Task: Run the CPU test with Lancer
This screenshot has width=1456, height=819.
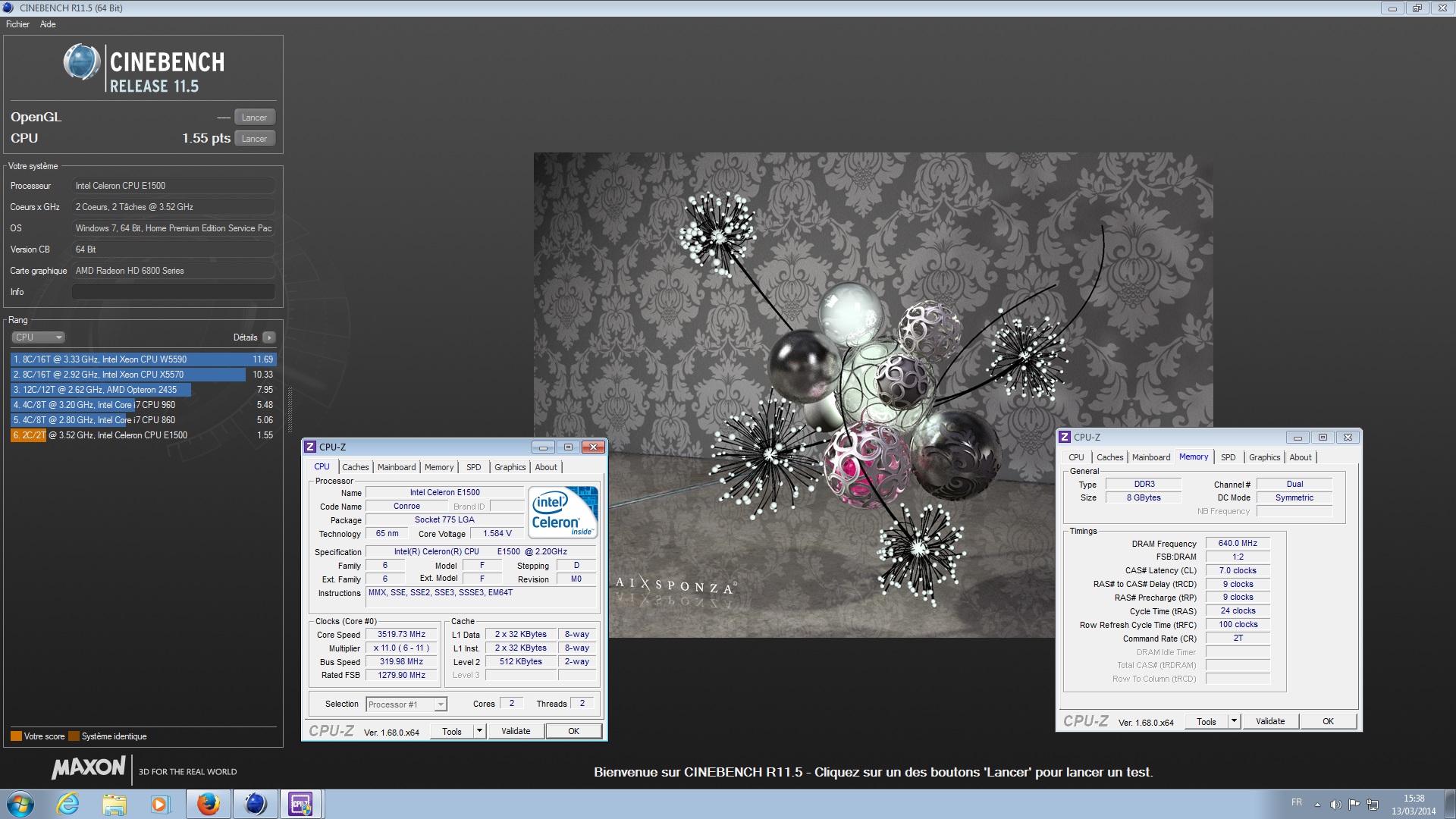Action: [x=254, y=139]
